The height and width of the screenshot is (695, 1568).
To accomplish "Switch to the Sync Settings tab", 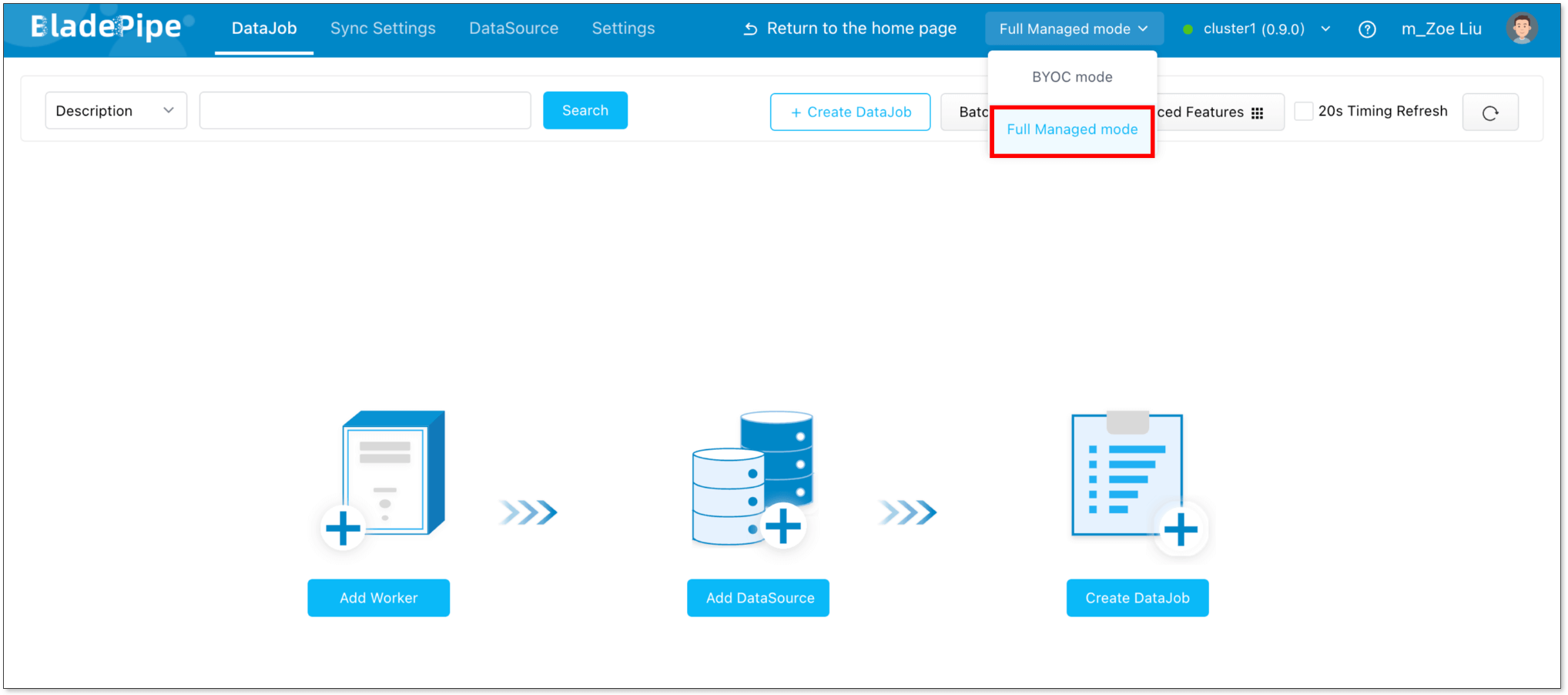I will (383, 29).
